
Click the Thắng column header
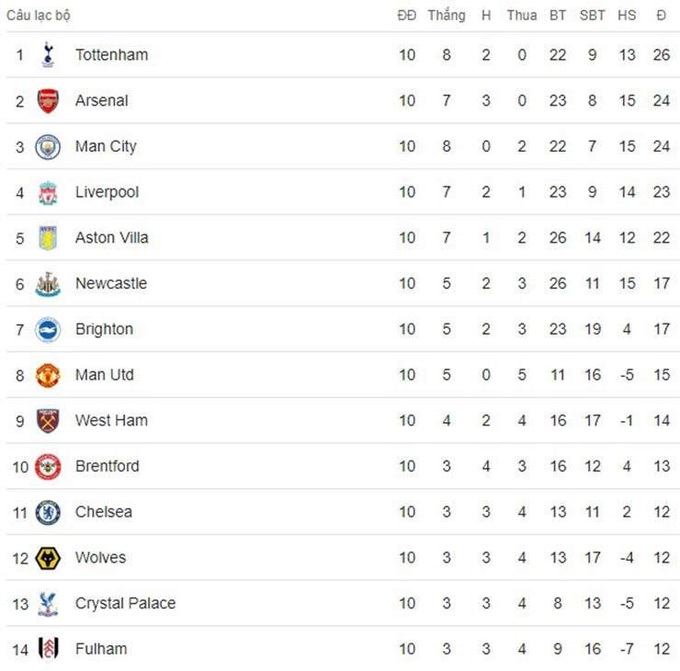[446, 15]
